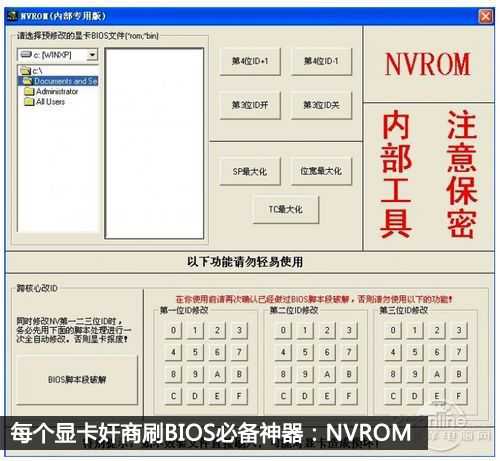Click the 第4位ID+1 button
Screen dimensions: 500x461
point(250,61)
